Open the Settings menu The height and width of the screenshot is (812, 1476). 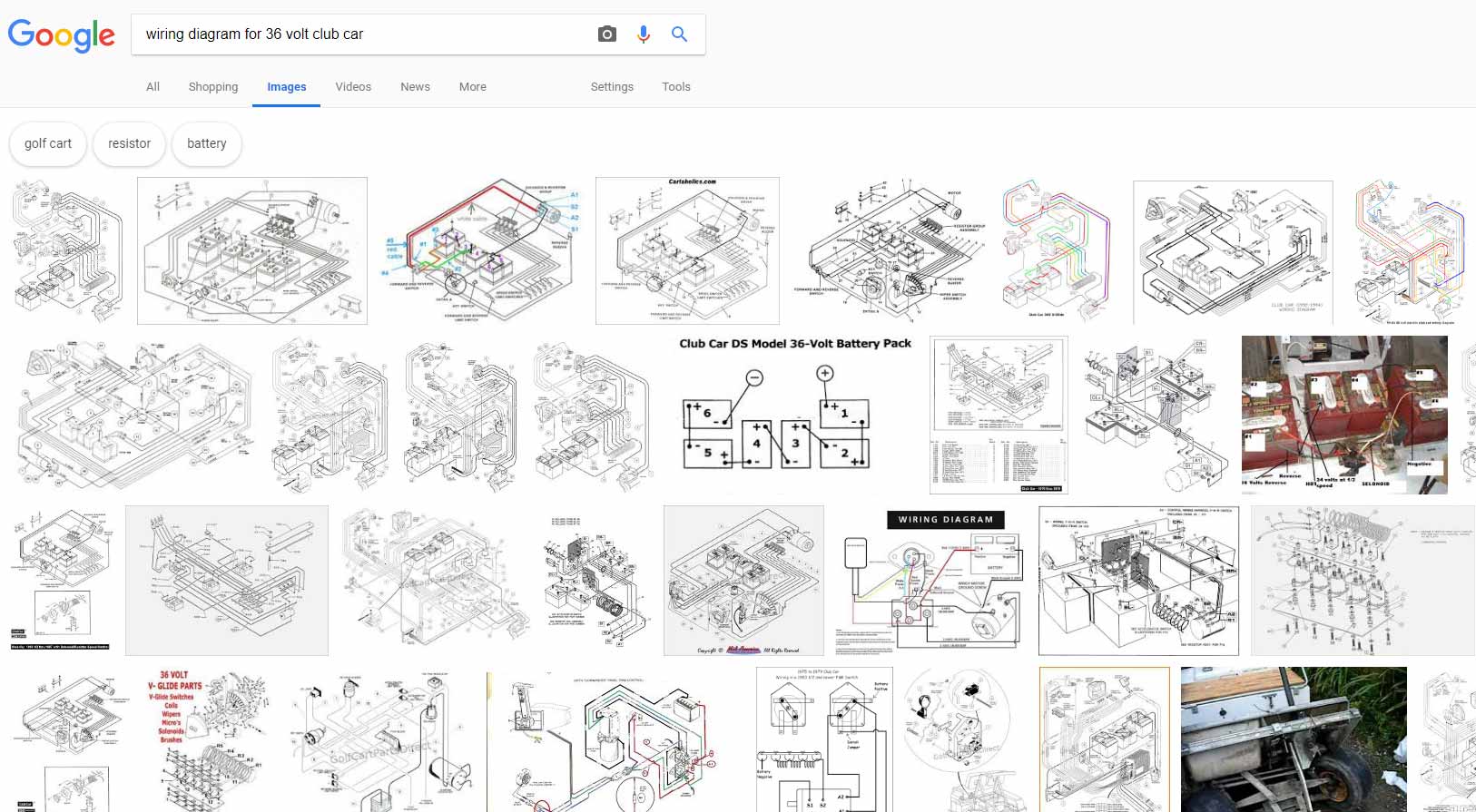tap(612, 87)
